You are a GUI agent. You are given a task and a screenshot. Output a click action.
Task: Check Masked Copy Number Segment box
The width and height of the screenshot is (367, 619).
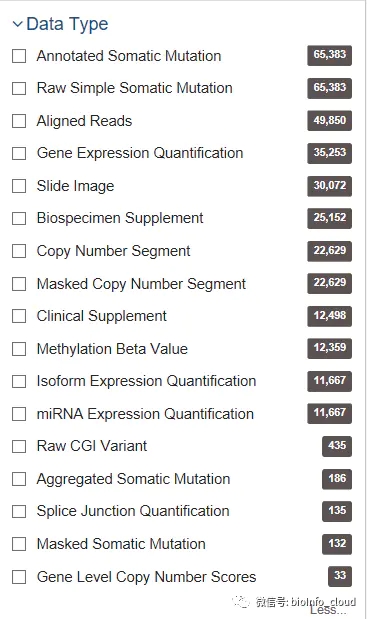point(19,284)
